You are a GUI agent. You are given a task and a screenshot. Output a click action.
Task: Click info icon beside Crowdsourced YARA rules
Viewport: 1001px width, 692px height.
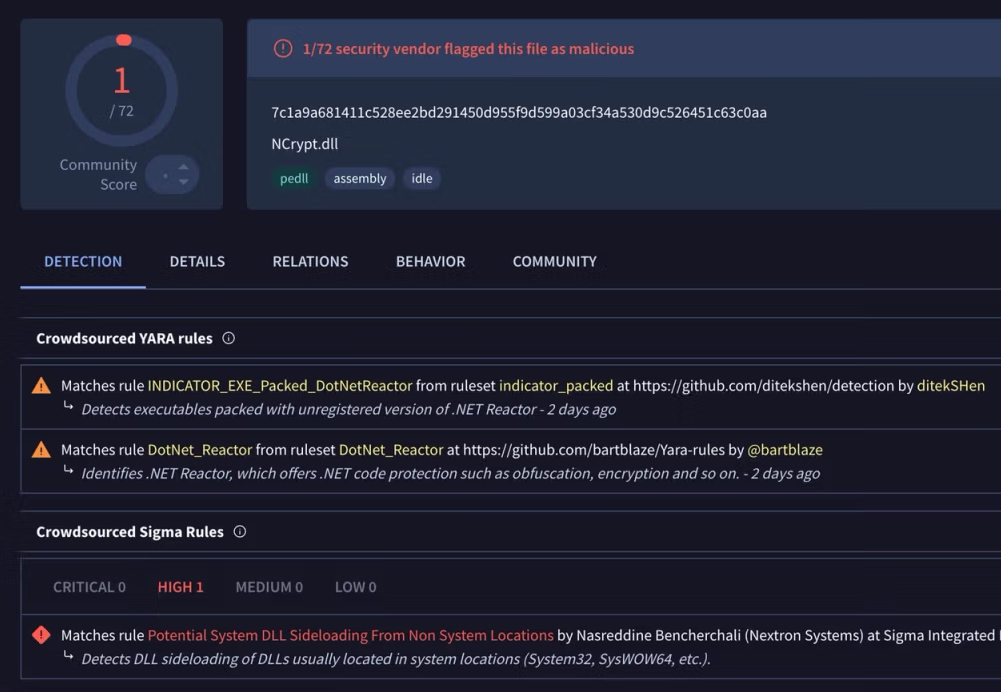(x=229, y=338)
